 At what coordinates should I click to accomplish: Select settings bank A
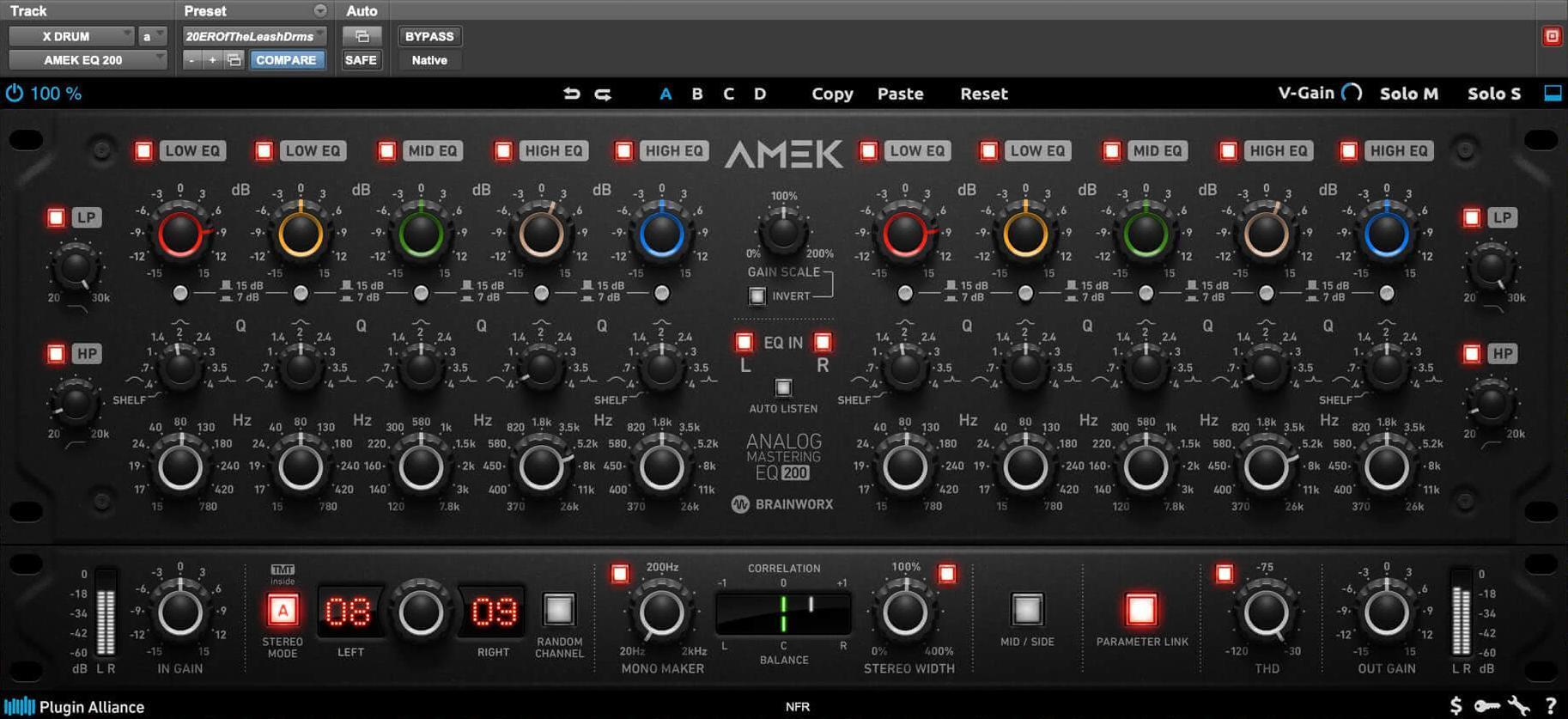665,94
